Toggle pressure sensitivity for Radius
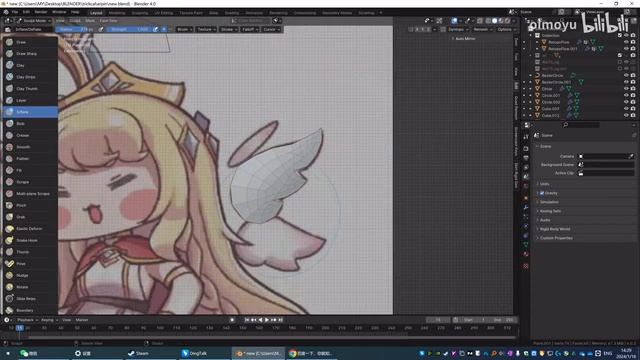The image size is (640, 360). [x=101, y=29]
